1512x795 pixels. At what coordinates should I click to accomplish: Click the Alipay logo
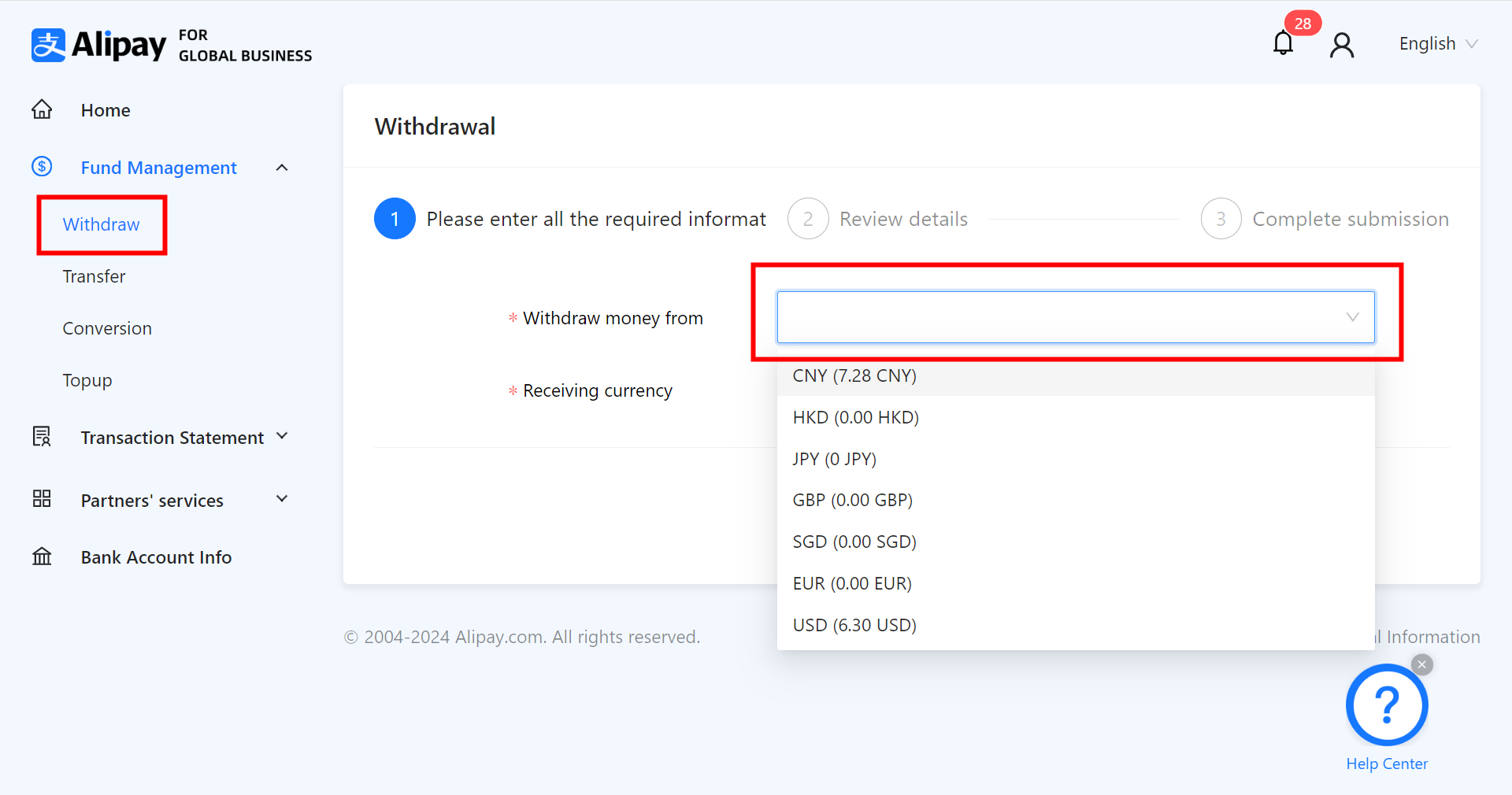(x=99, y=45)
